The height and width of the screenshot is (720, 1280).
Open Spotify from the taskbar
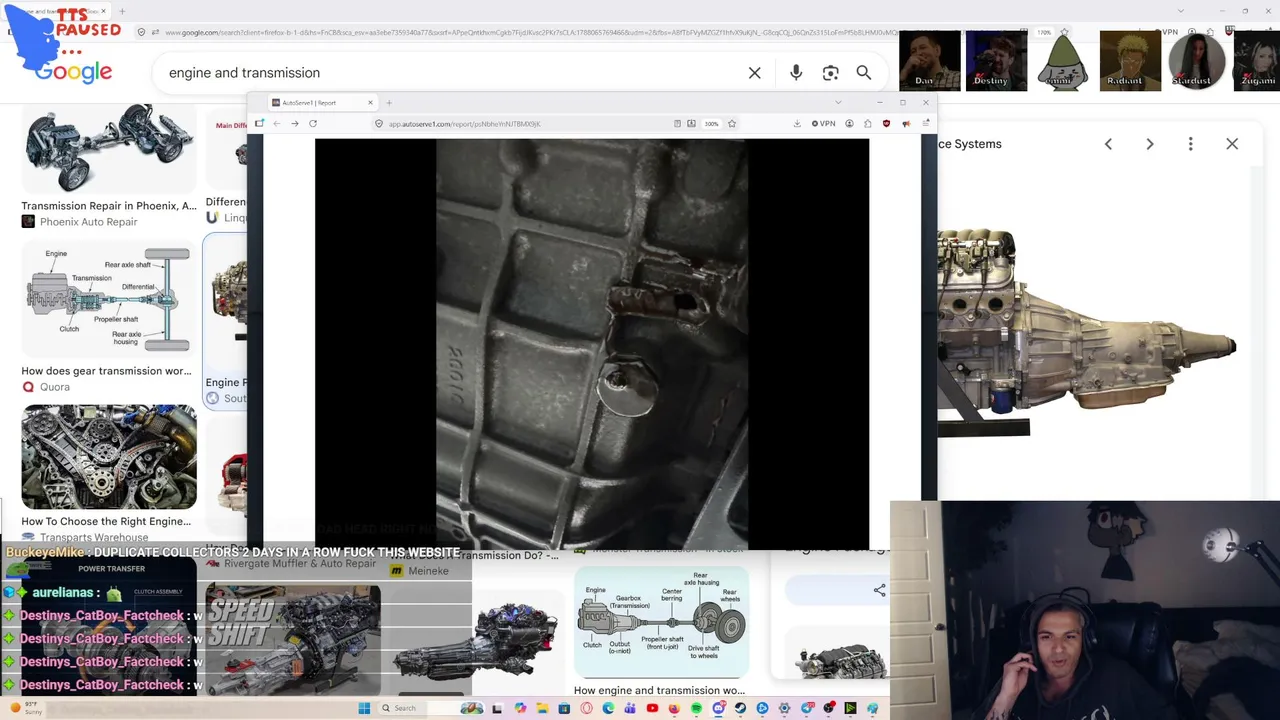tap(696, 708)
